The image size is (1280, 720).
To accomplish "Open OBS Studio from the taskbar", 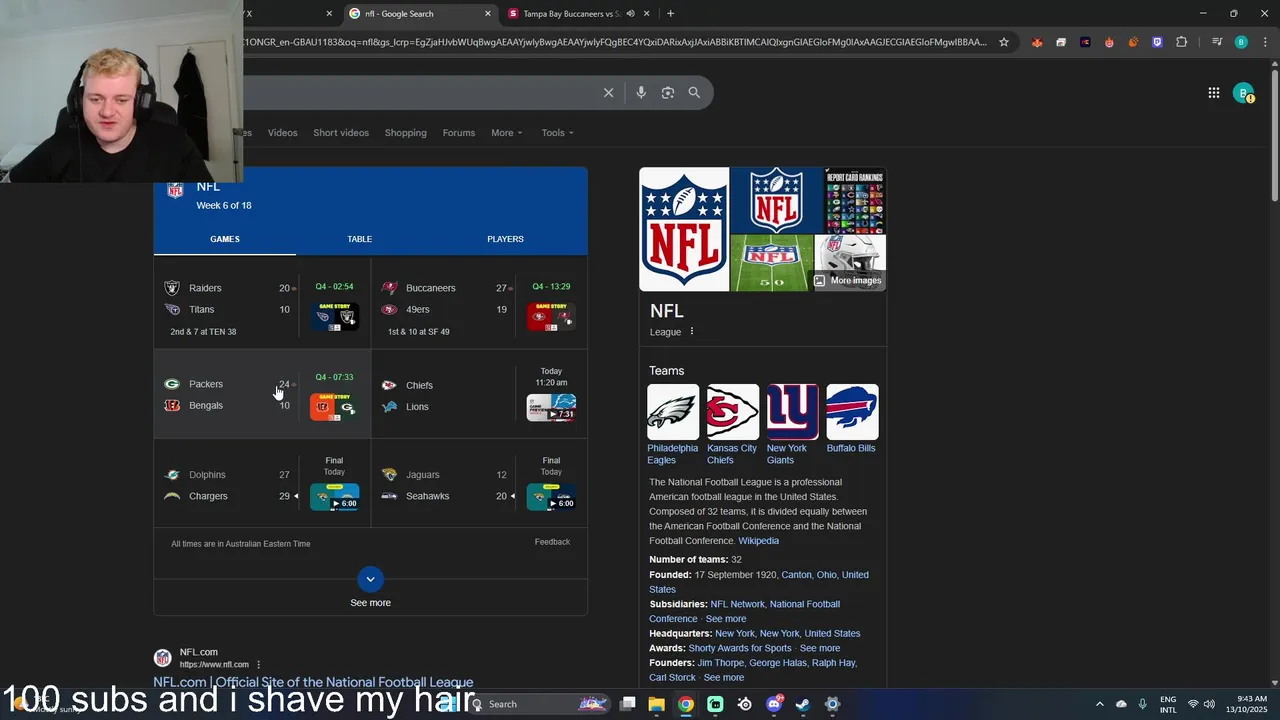I will (x=745, y=704).
